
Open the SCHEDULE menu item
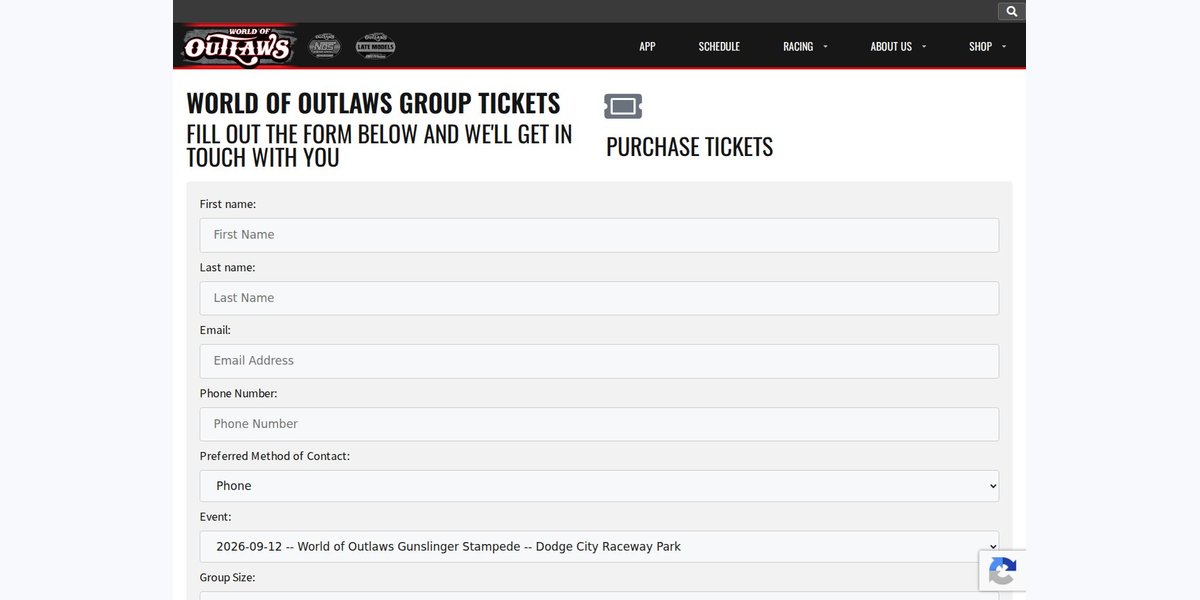point(719,46)
